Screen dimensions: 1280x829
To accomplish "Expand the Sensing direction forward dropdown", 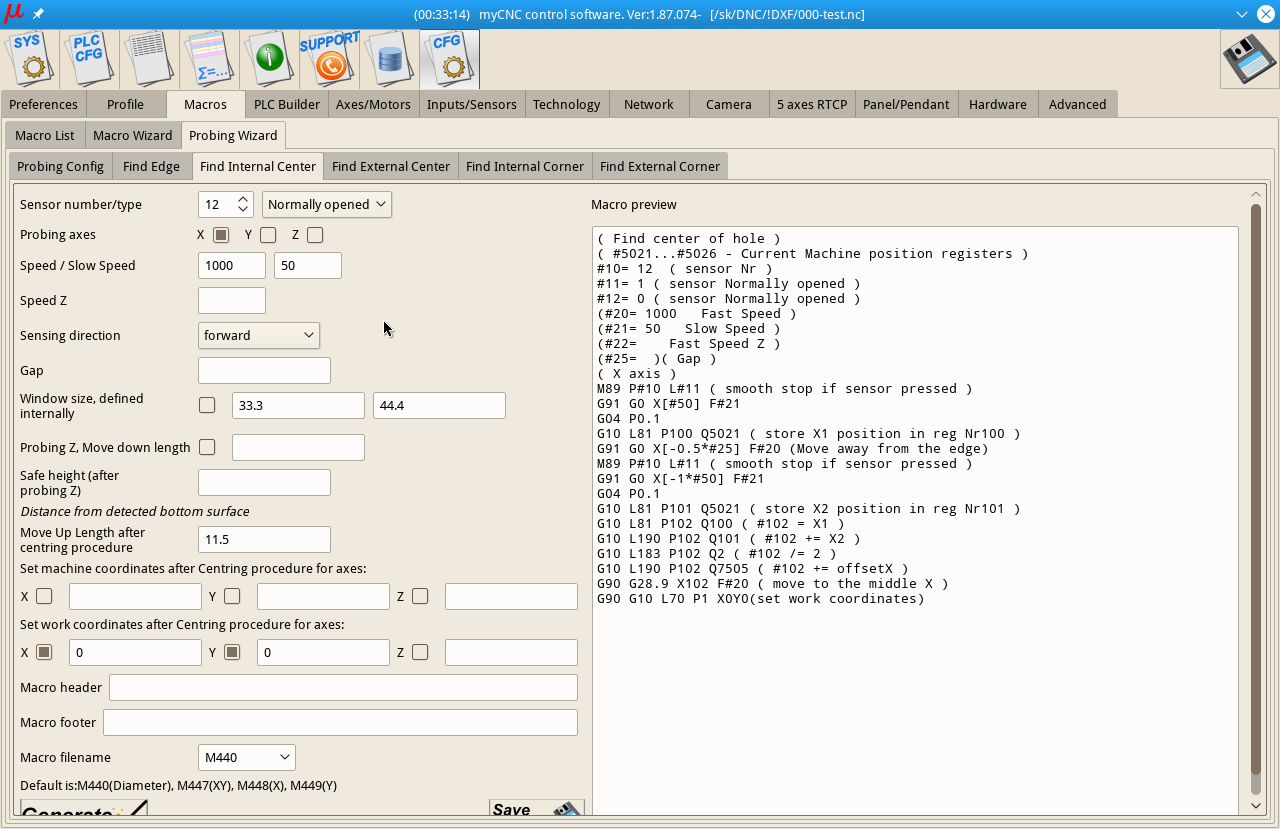I will pyautogui.click(x=259, y=335).
